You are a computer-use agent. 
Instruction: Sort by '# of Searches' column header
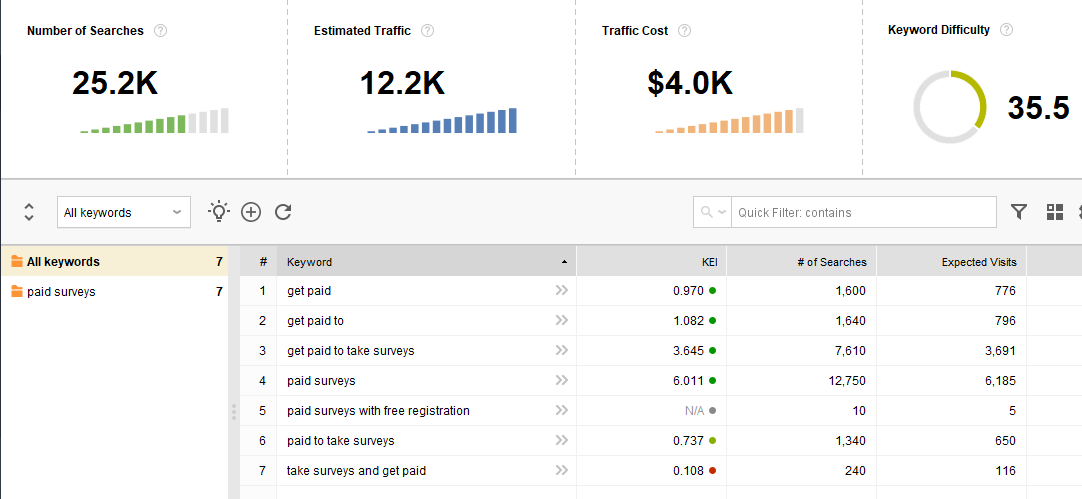(x=801, y=262)
